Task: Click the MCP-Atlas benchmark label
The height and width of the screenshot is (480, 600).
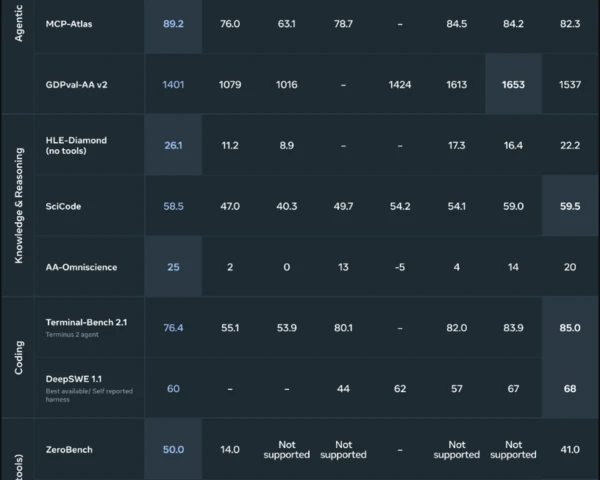Action: [x=69, y=24]
